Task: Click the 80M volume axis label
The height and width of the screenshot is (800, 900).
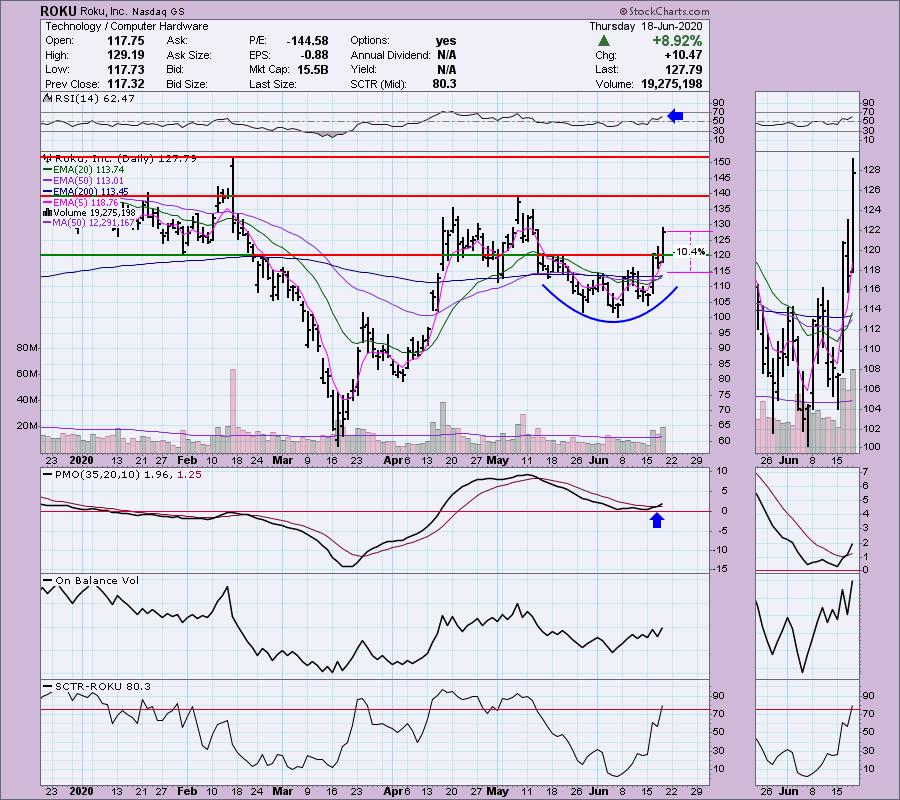Action: (27, 348)
